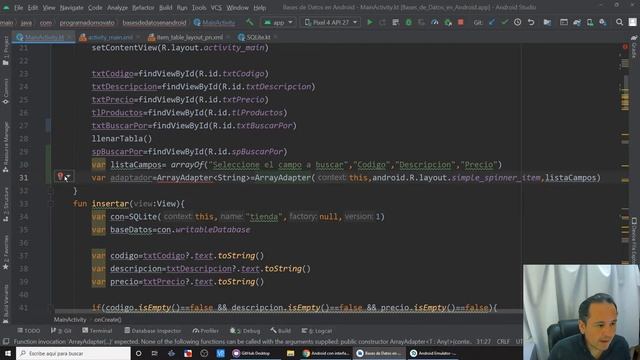
Task: Click the rollback undo arrow icon
Action: click(531, 22)
